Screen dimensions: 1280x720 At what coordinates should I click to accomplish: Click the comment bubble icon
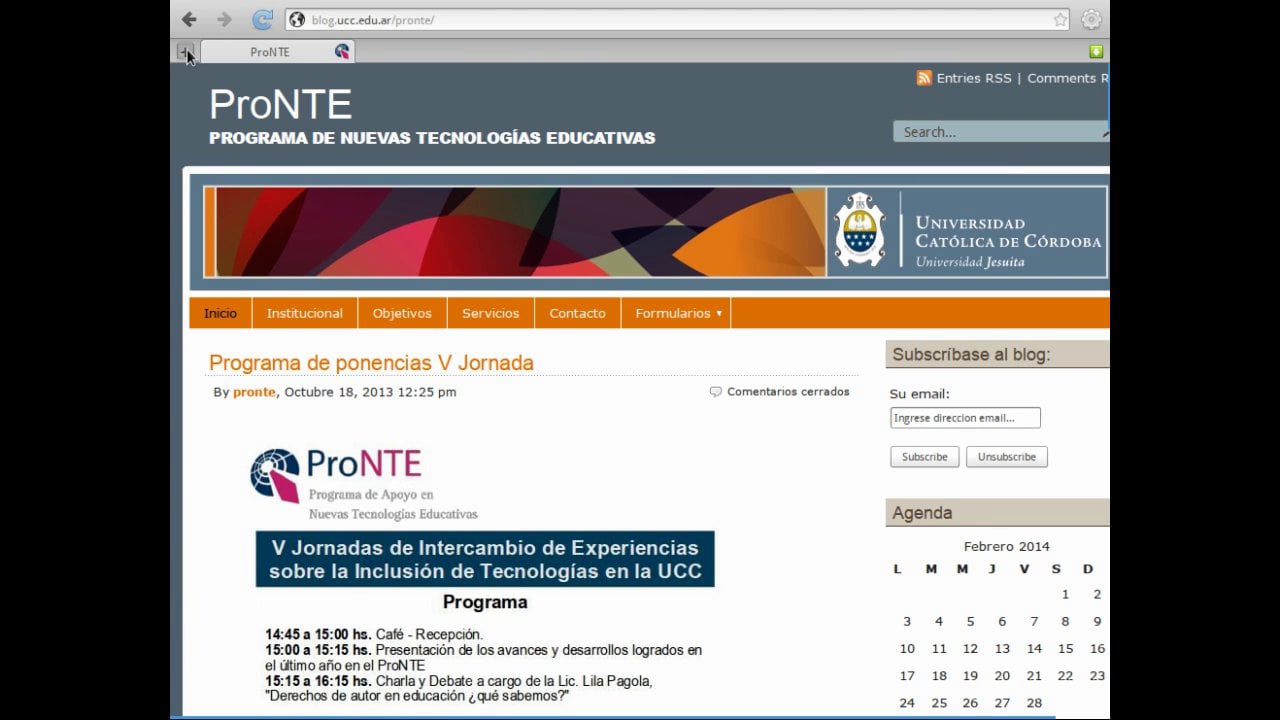pos(715,392)
